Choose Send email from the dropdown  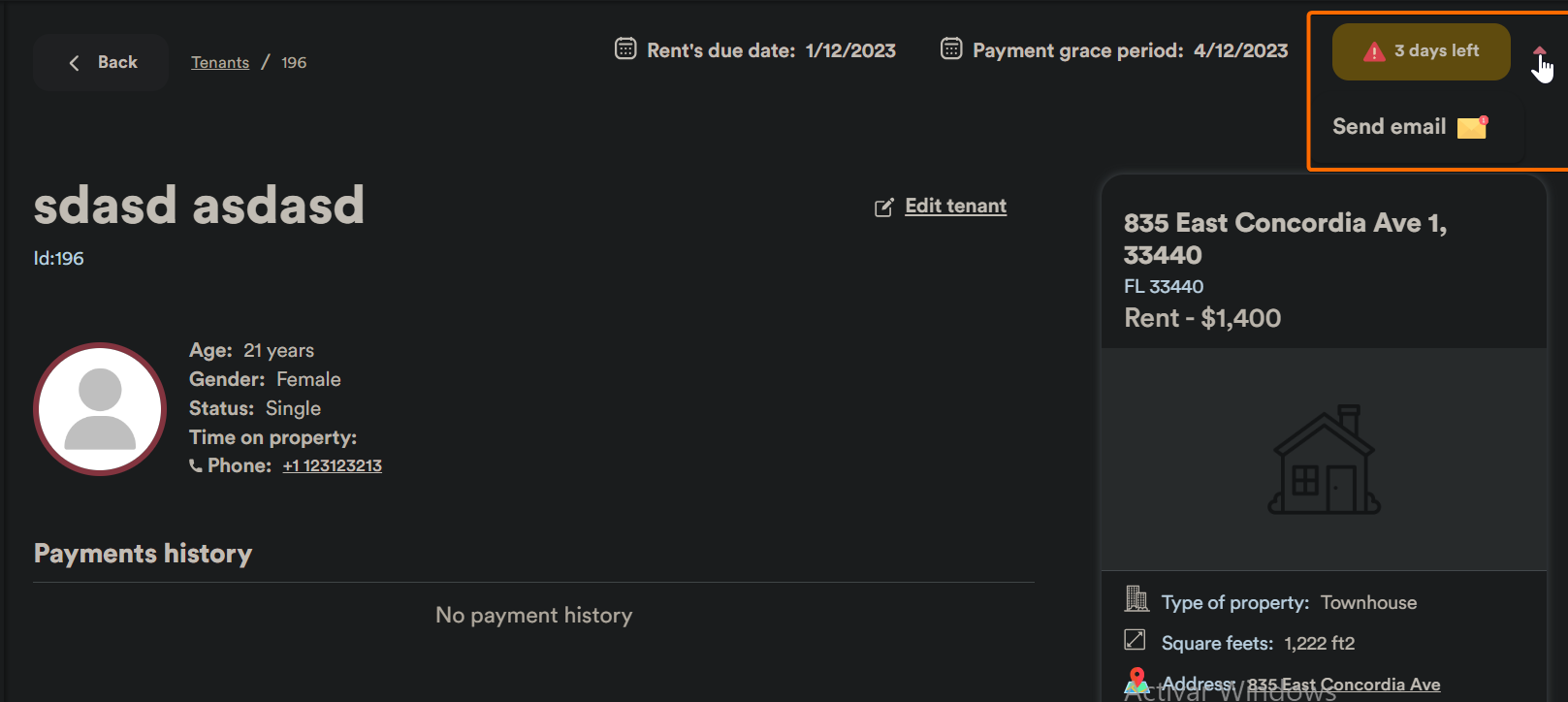pyautogui.click(x=1409, y=127)
